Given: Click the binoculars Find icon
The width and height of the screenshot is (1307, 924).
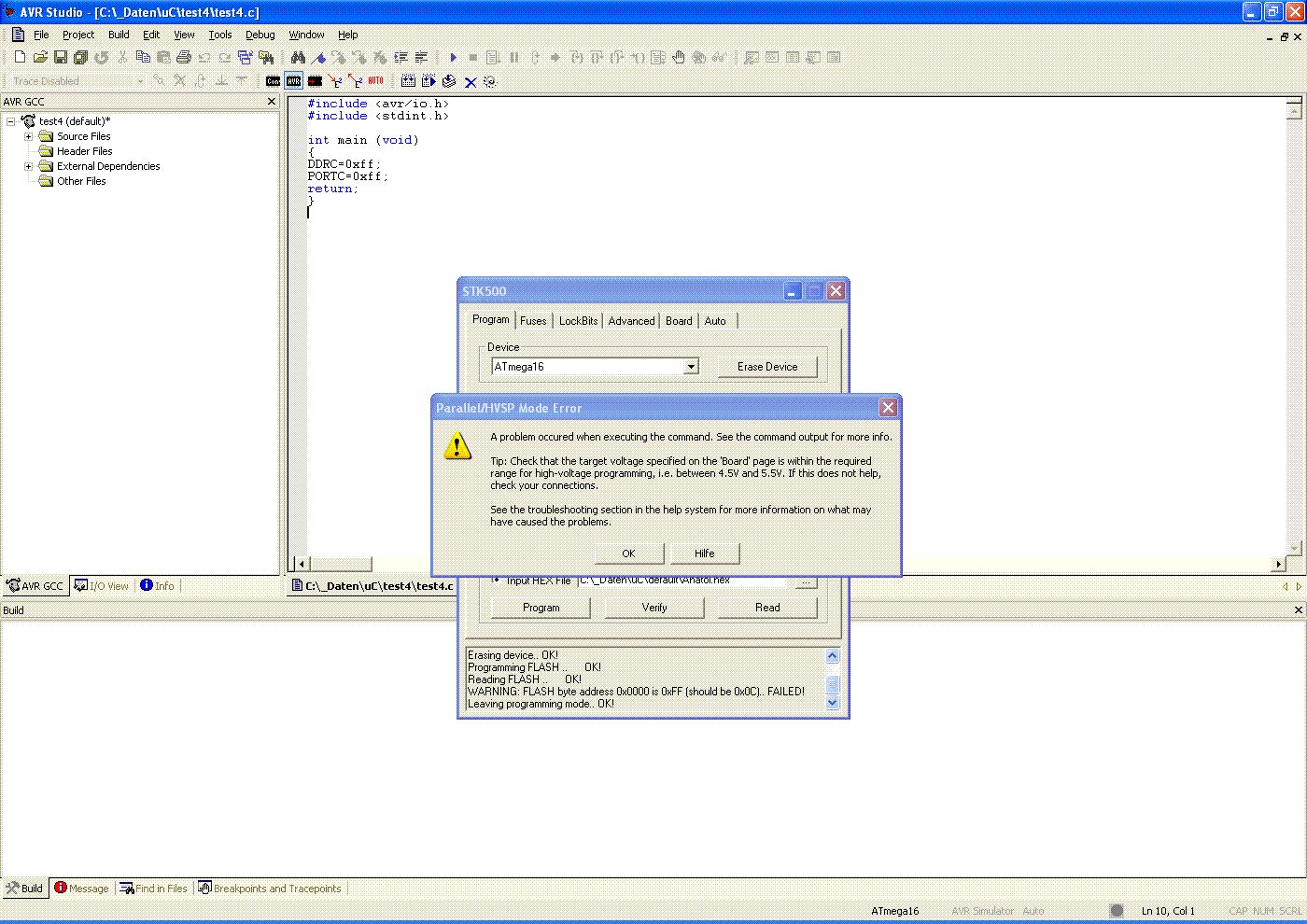Looking at the screenshot, I should click(x=299, y=58).
